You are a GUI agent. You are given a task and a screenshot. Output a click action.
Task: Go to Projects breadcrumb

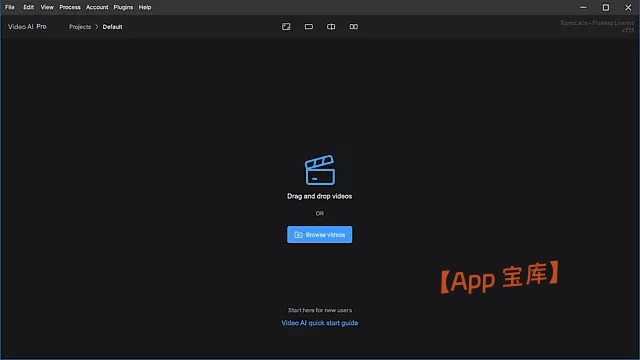tap(80, 27)
